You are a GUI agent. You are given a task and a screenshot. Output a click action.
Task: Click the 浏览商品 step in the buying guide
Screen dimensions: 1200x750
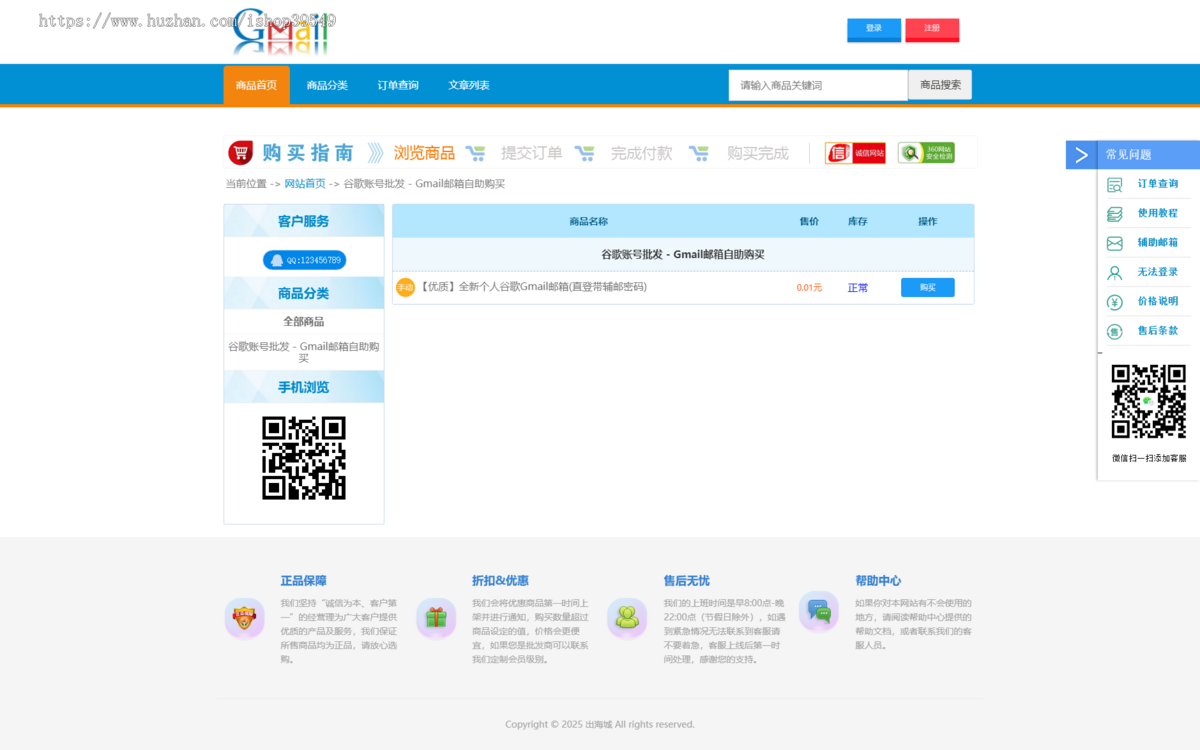pos(424,153)
